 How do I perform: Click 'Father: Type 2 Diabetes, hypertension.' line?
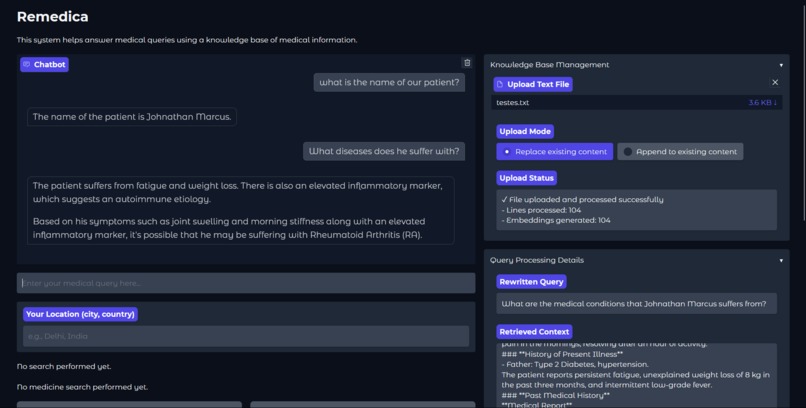pos(575,364)
